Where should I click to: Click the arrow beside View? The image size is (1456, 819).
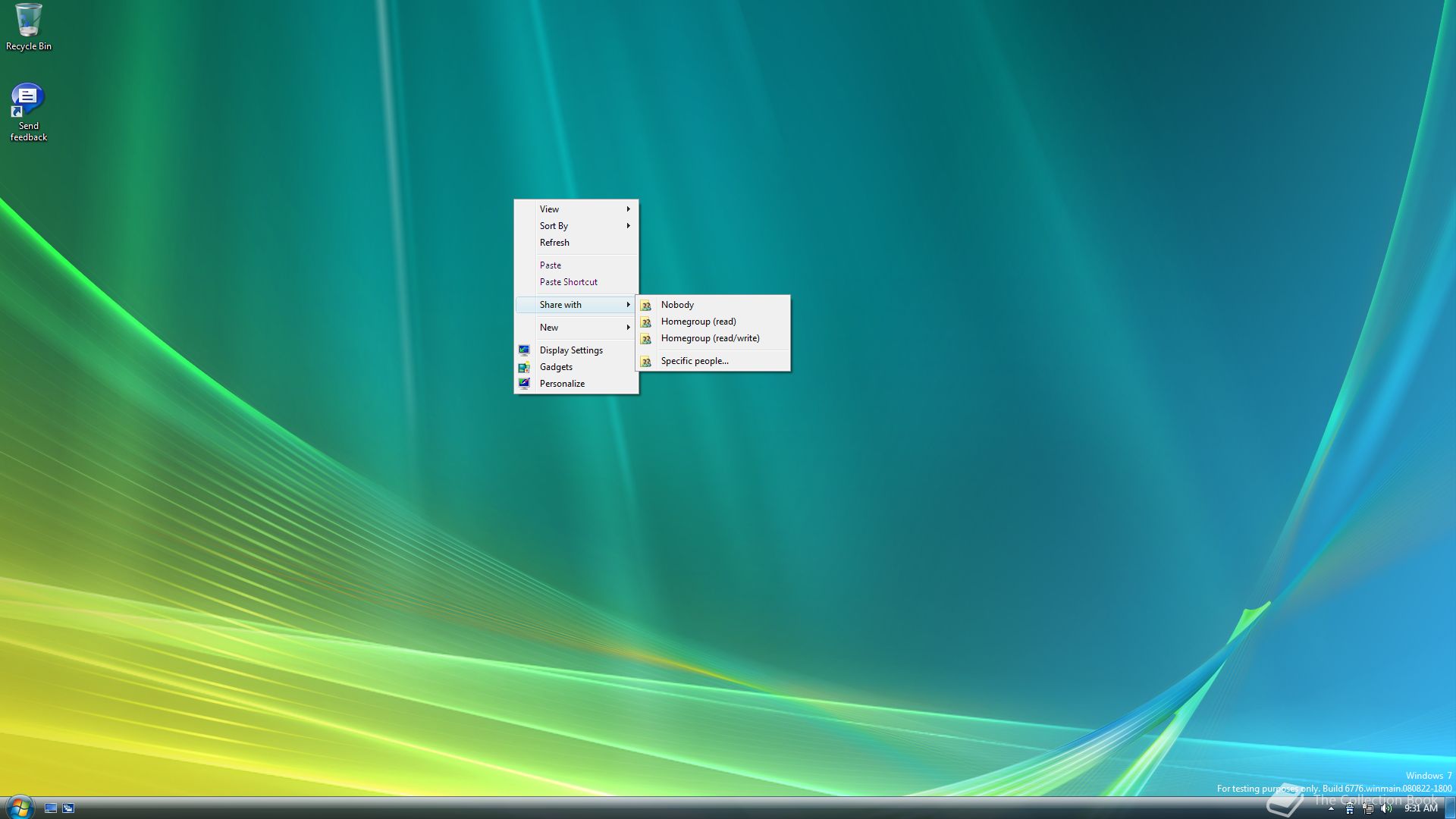coord(628,209)
